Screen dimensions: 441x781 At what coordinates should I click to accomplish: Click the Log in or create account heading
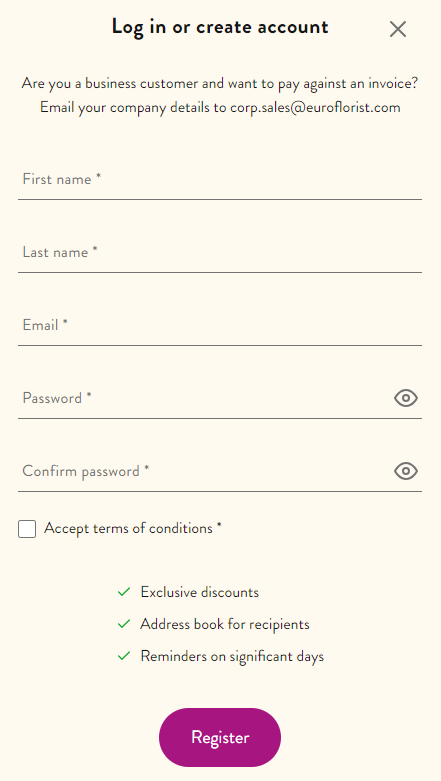click(220, 27)
